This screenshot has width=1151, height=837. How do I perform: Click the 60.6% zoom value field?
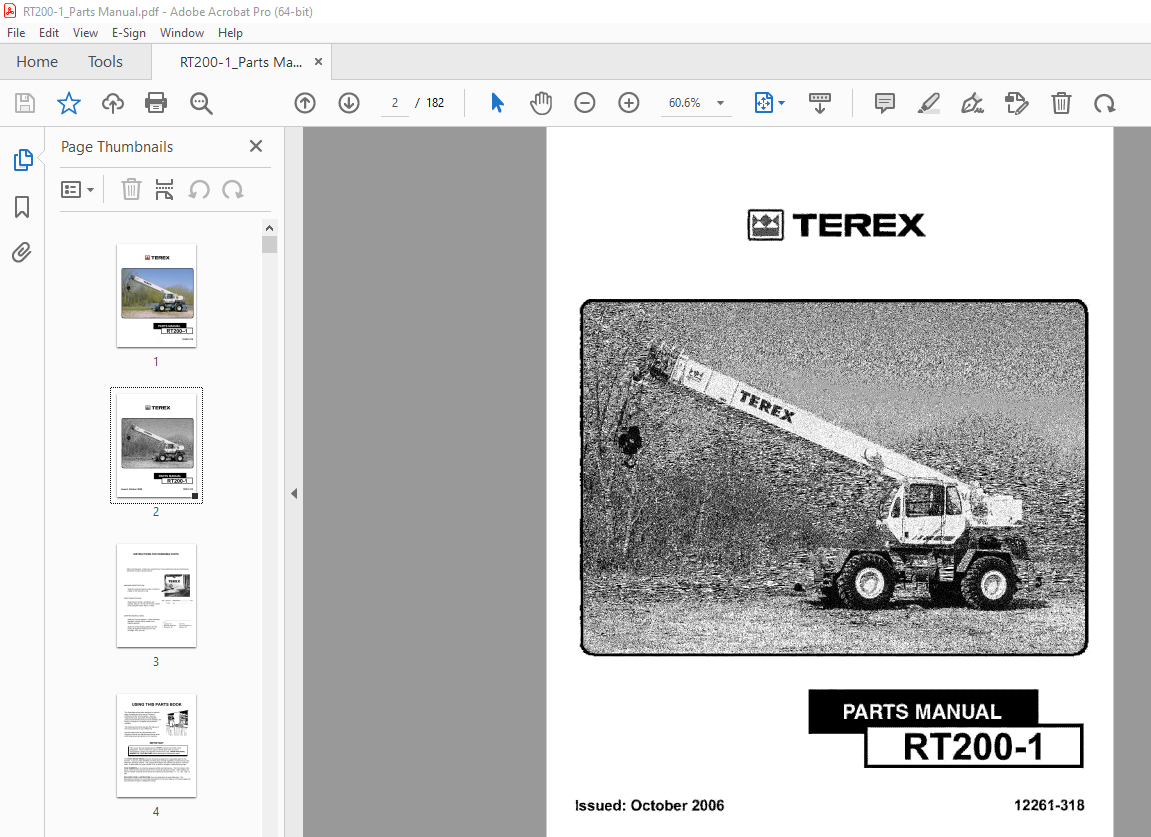[684, 103]
